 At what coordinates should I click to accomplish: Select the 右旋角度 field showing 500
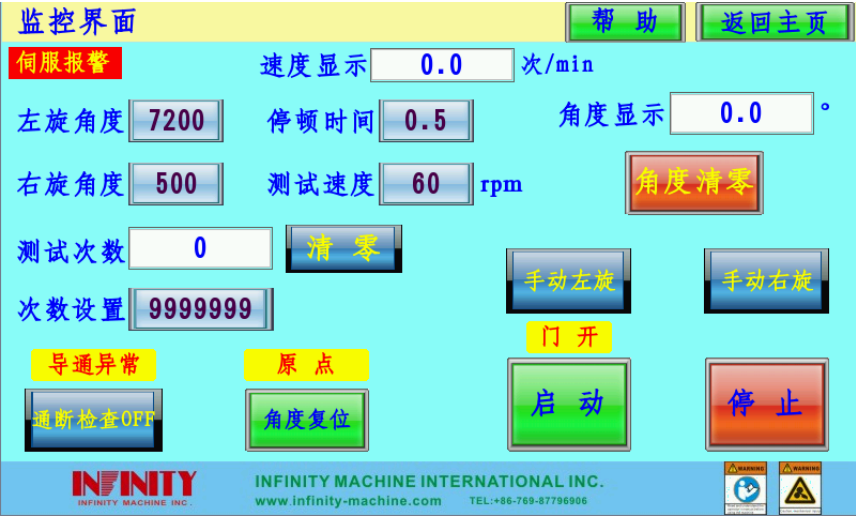point(176,184)
